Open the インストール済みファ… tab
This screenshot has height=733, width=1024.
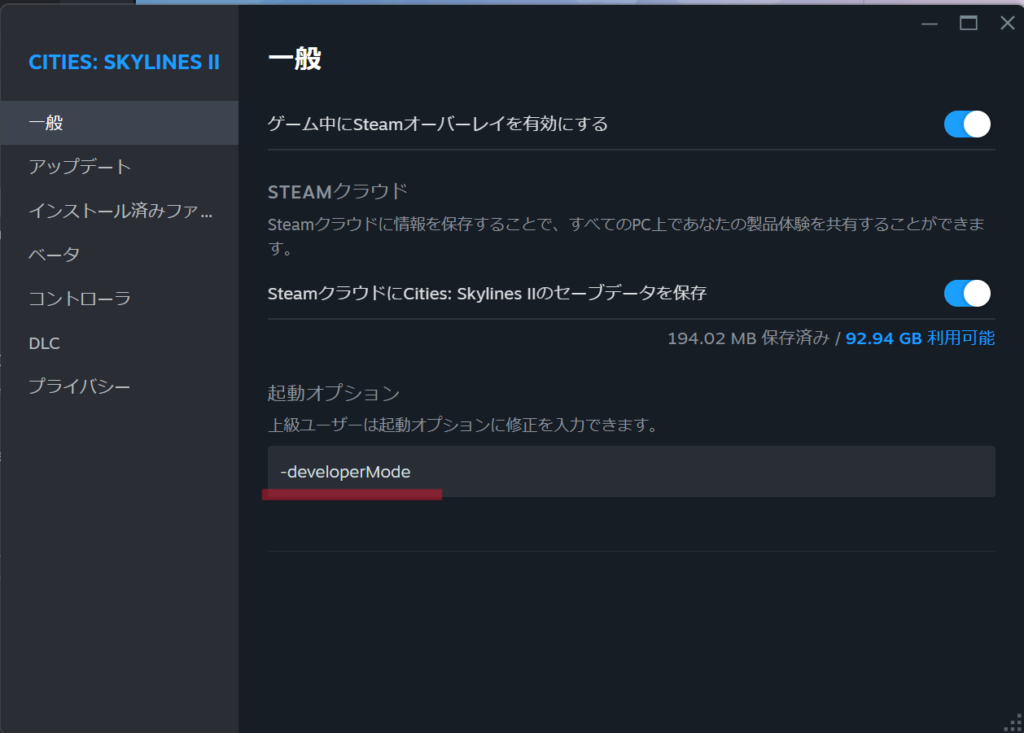(119, 210)
